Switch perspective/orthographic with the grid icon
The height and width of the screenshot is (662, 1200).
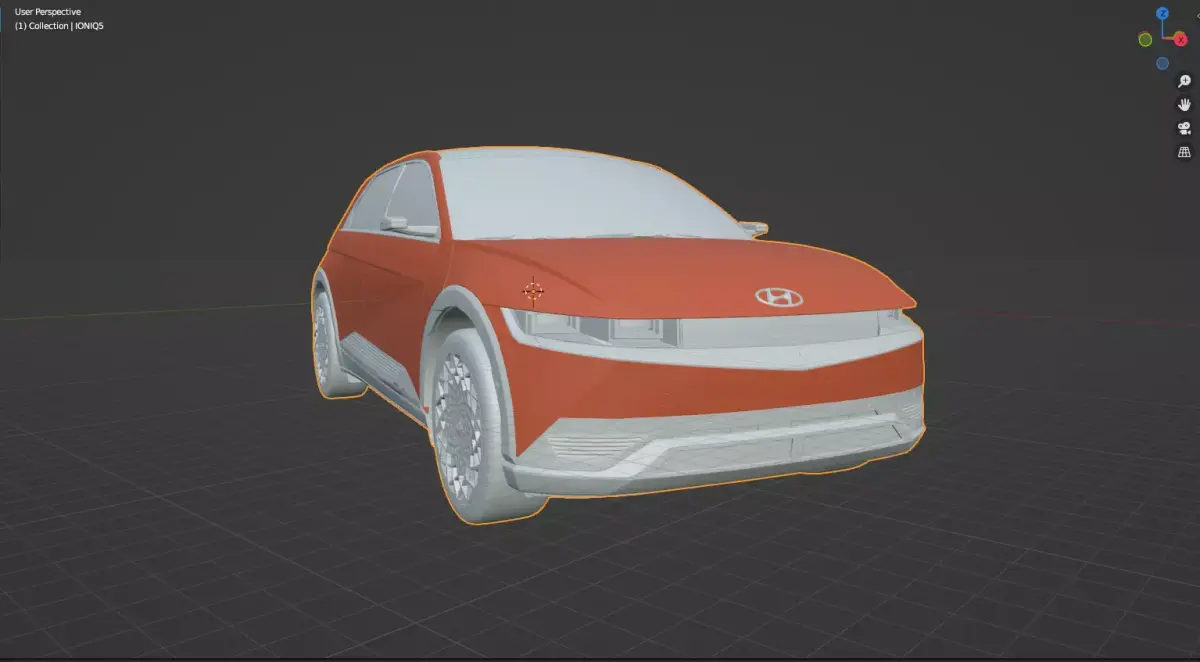[x=1184, y=152]
